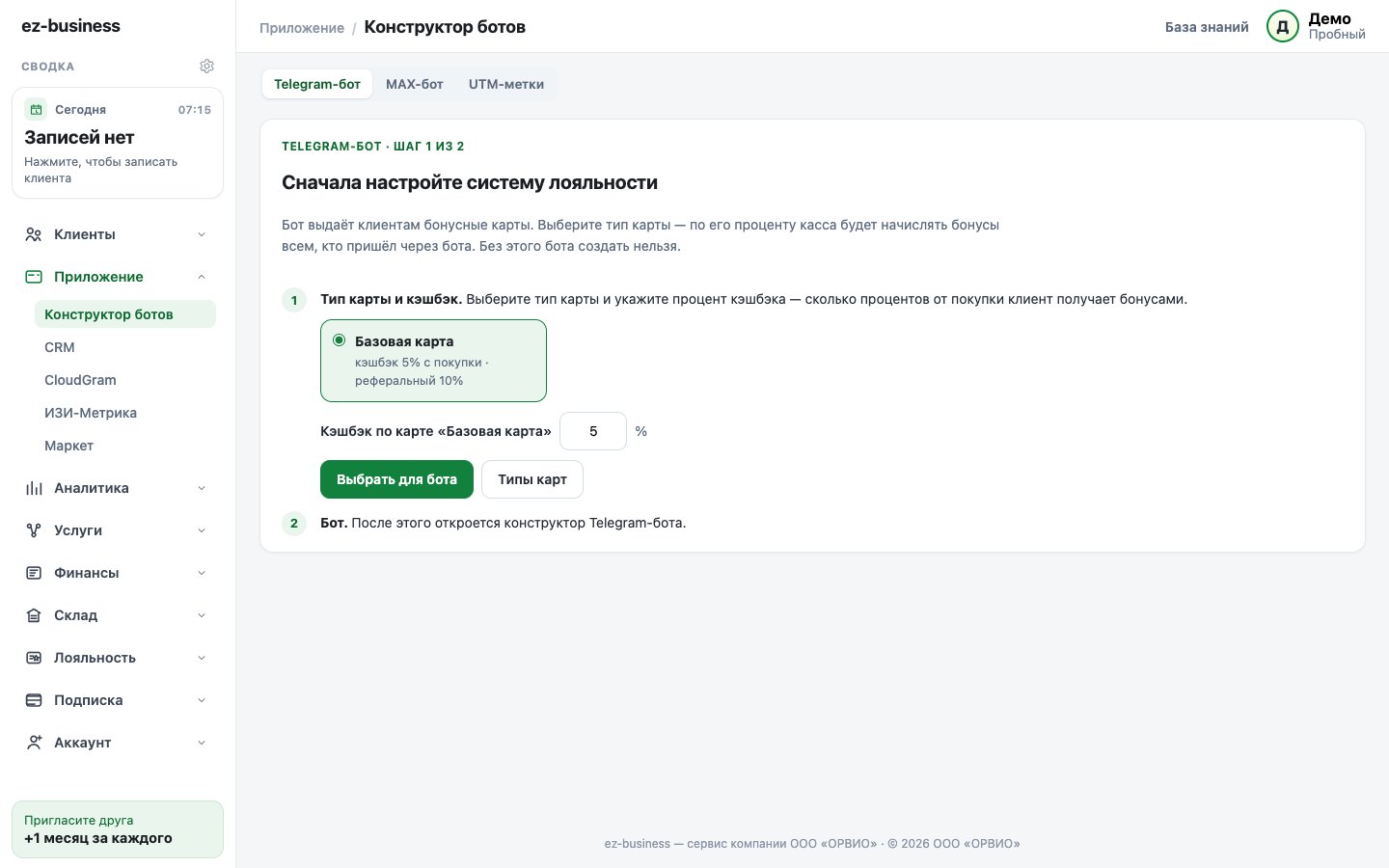
Task: Click the Приложение breadcrumb link
Action: (x=302, y=28)
